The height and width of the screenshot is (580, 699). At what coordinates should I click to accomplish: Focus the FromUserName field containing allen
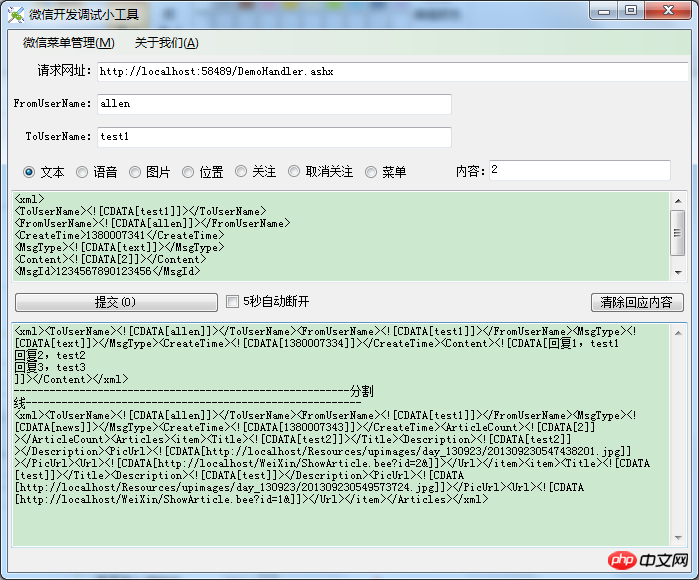coord(274,104)
